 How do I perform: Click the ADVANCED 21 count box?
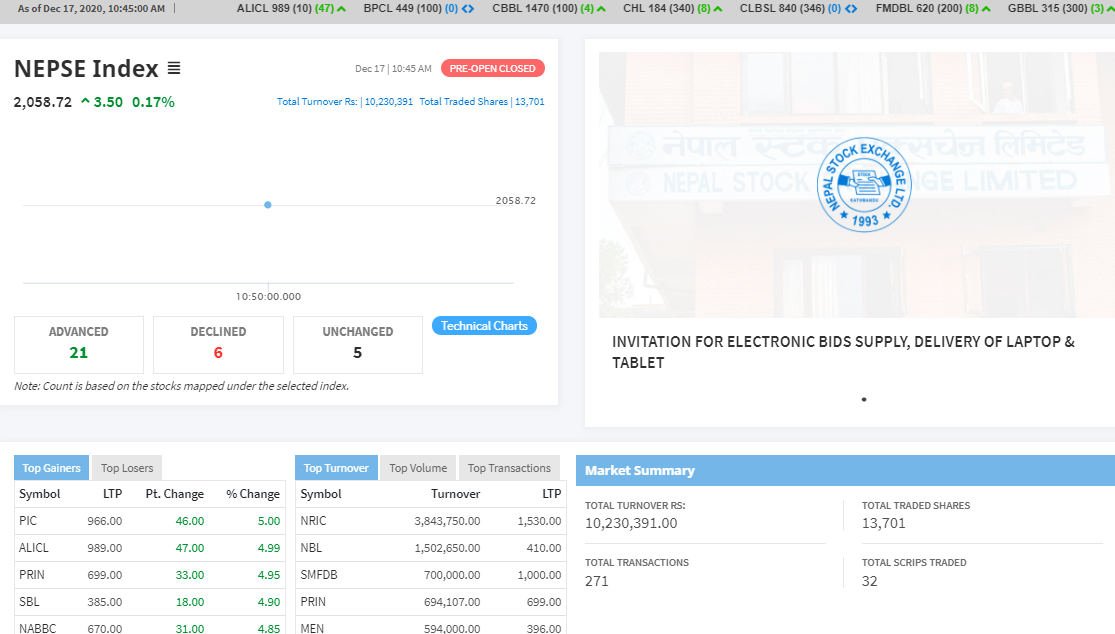click(x=79, y=345)
